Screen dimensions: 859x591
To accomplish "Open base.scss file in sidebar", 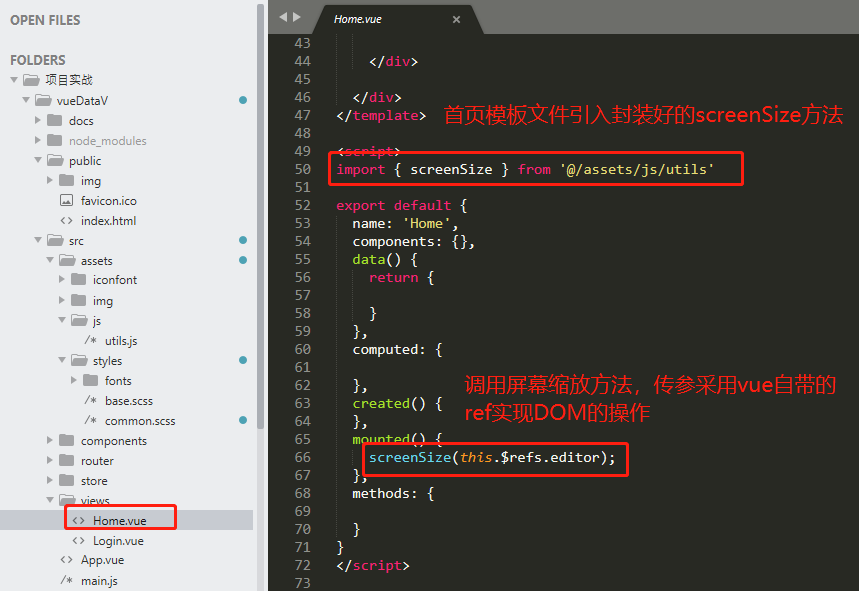I will point(129,401).
